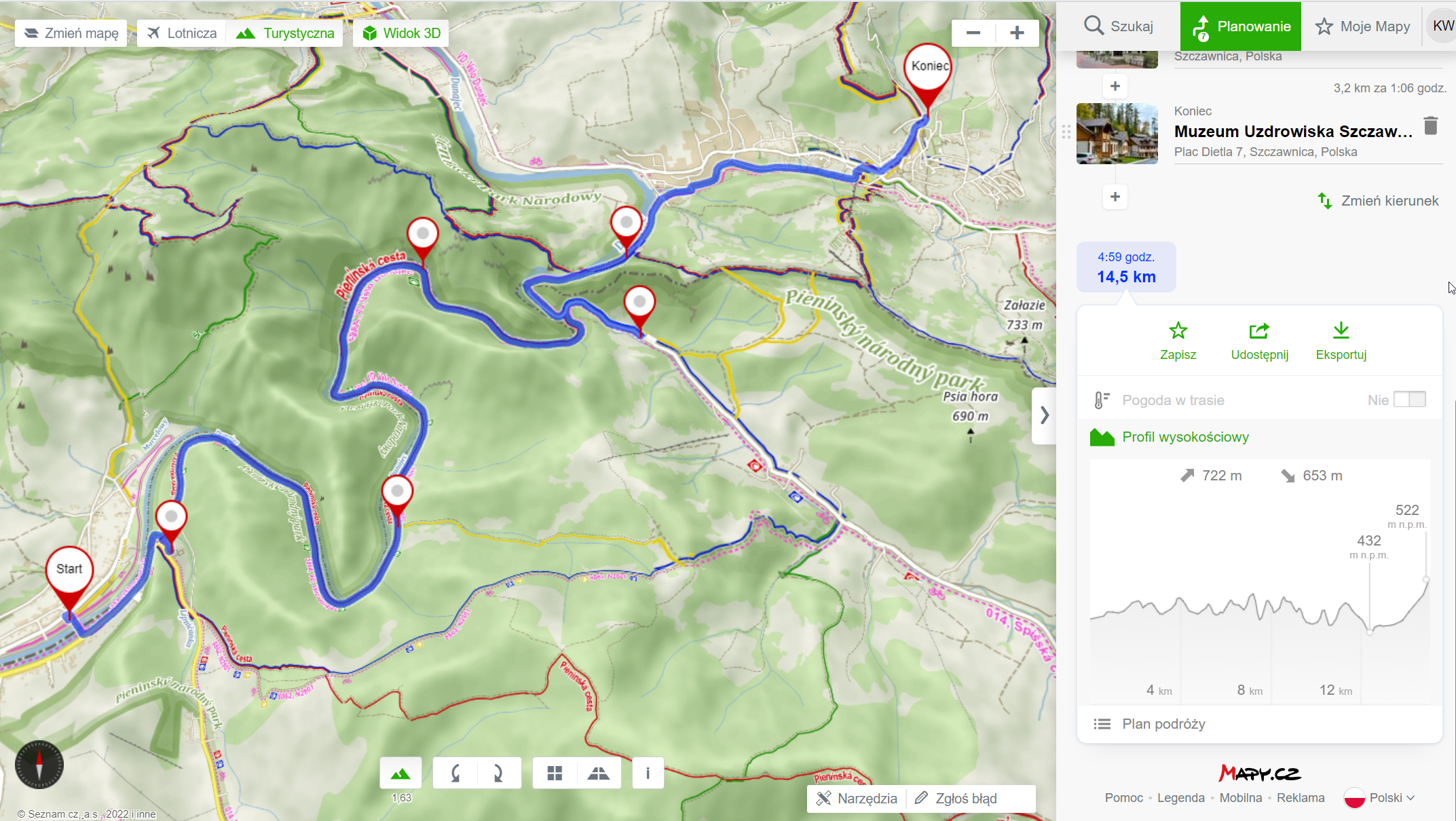Open the map info 'i' button
This screenshot has width=1456, height=821.
pyautogui.click(x=648, y=774)
